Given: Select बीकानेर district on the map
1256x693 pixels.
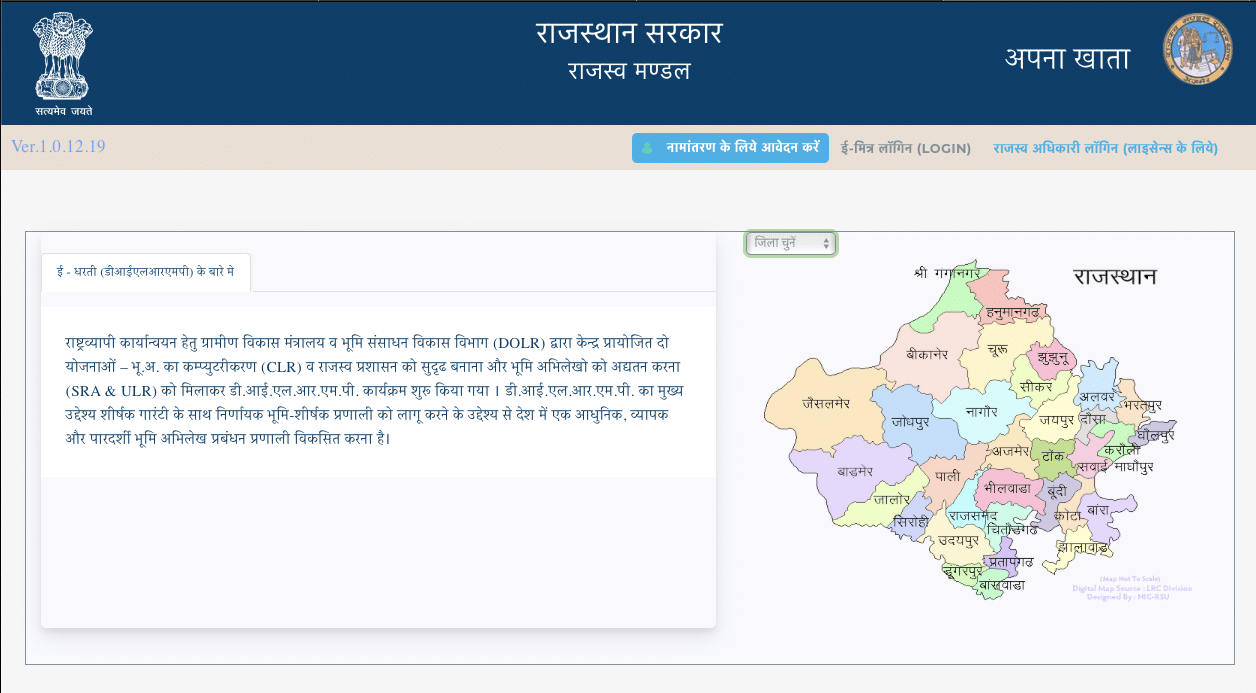Looking at the screenshot, I should click(925, 354).
